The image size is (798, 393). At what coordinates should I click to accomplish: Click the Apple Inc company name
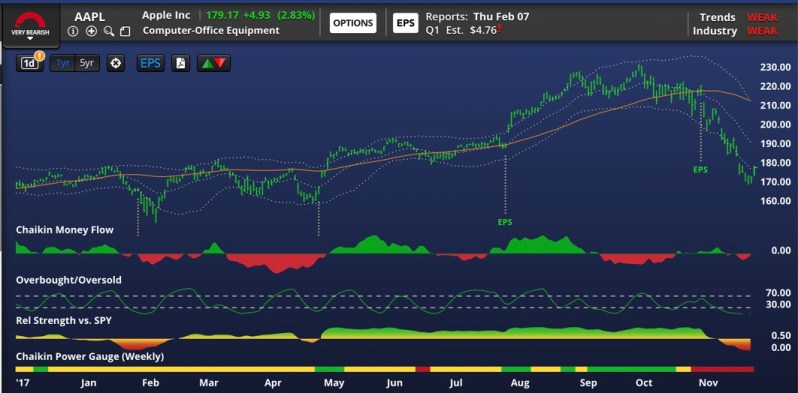[x=166, y=15]
